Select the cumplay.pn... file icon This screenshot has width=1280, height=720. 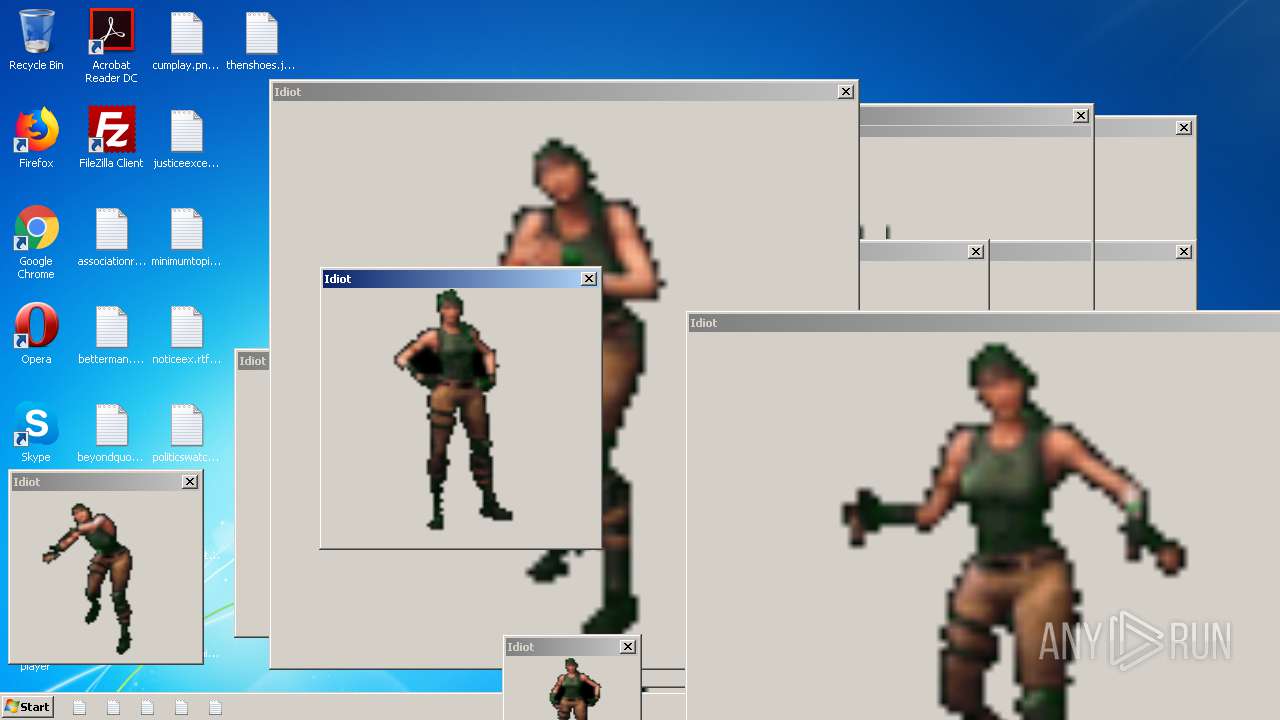(186, 41)
